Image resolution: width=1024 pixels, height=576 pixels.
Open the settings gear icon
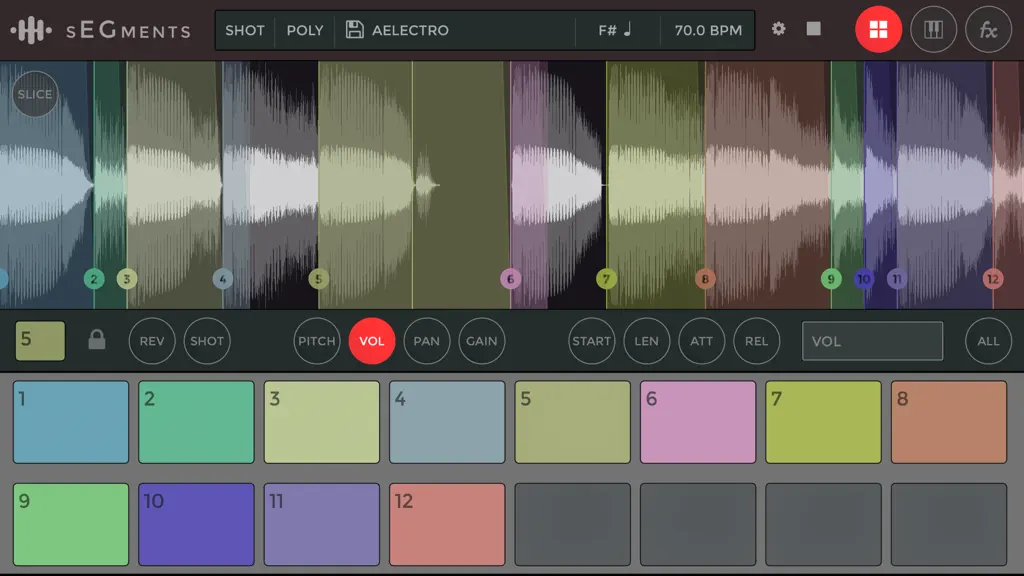pyautogui.click(x=778, y=29)
